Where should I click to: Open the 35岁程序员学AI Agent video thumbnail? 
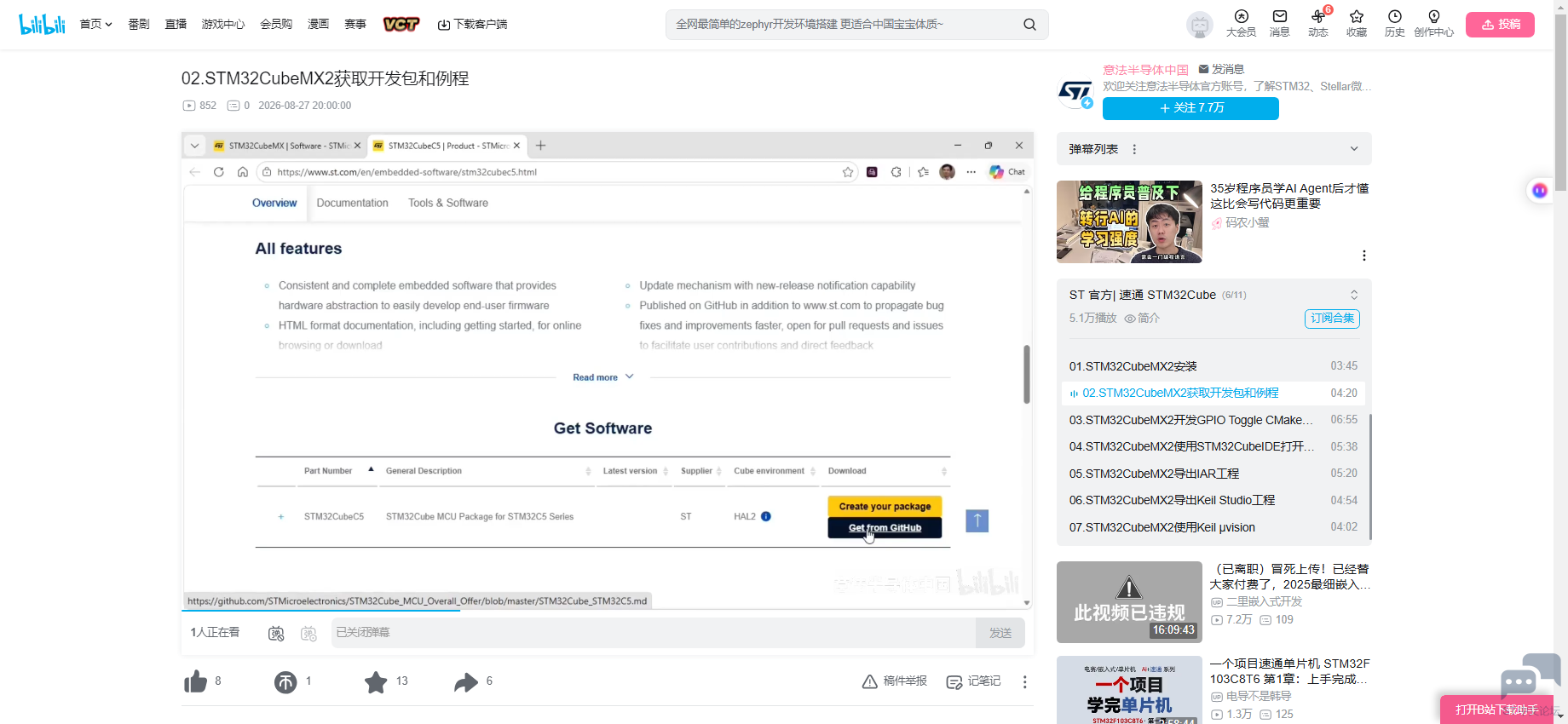click(x=1129, y=221)
